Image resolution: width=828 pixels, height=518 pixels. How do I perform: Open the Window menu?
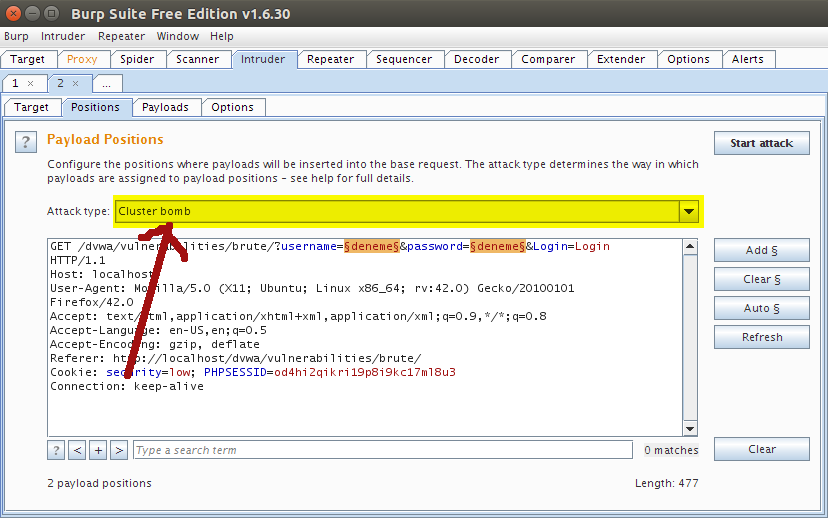click(x=177, y=36)
